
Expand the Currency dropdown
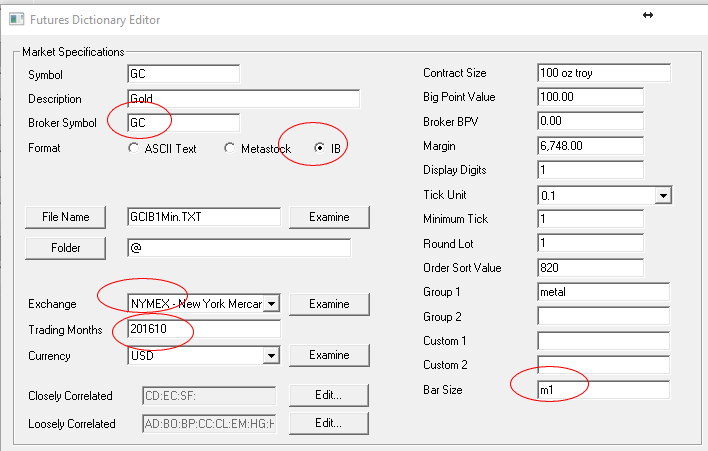(270, 355)
